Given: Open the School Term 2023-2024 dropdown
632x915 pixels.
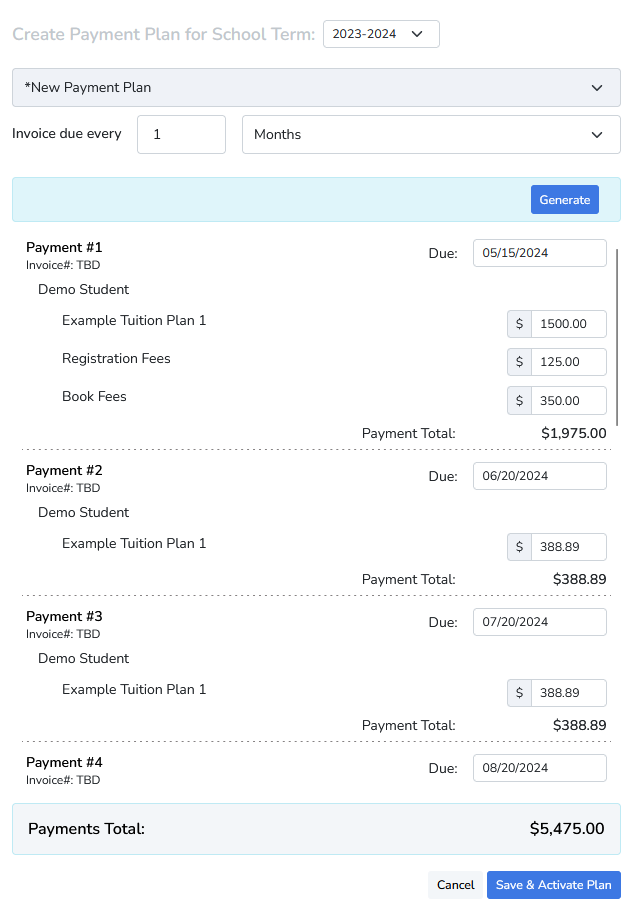Looking at the screenshot, I should [x=381, y=34].
